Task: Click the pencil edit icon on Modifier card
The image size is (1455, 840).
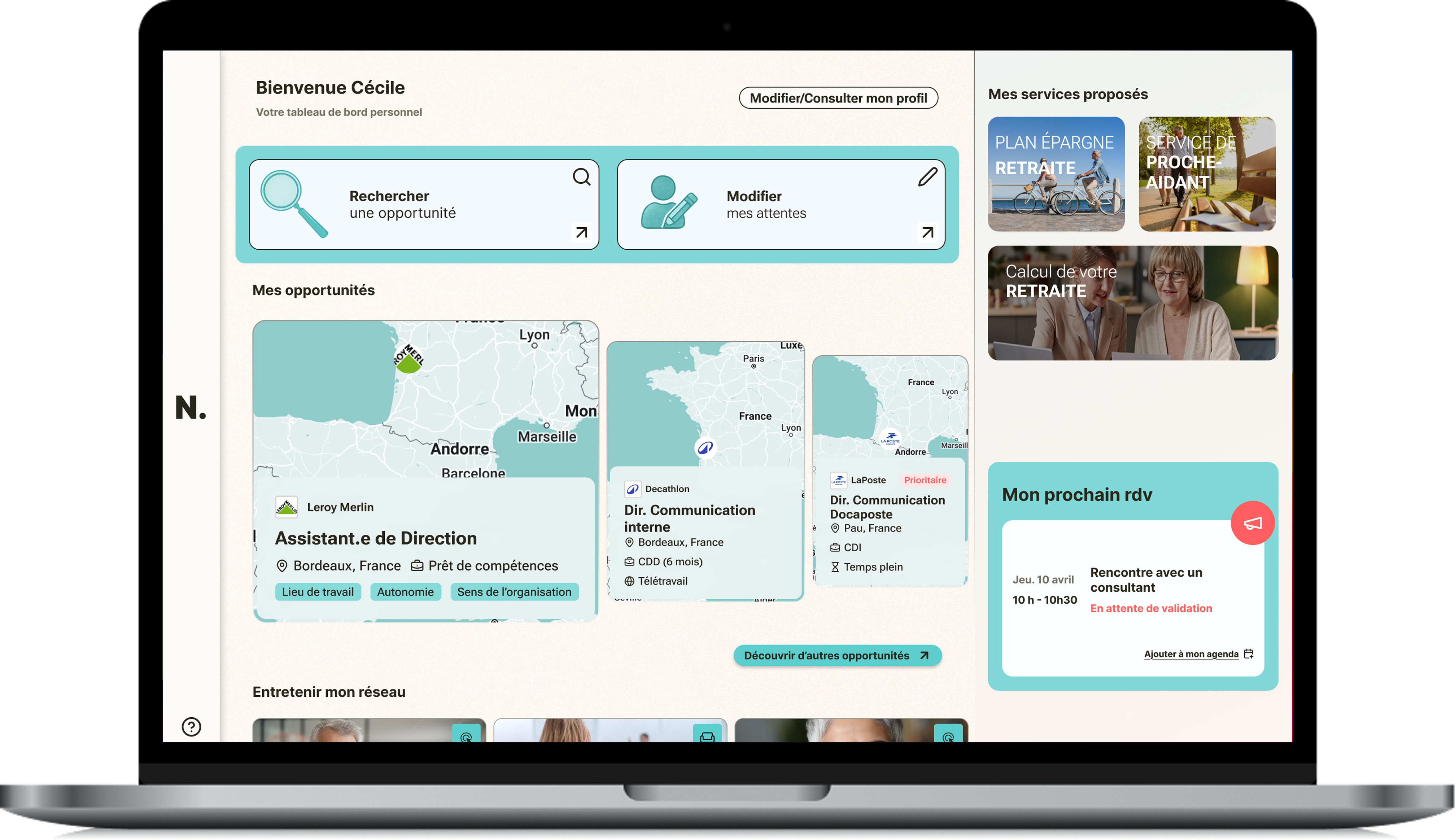Action: point(927,176)
